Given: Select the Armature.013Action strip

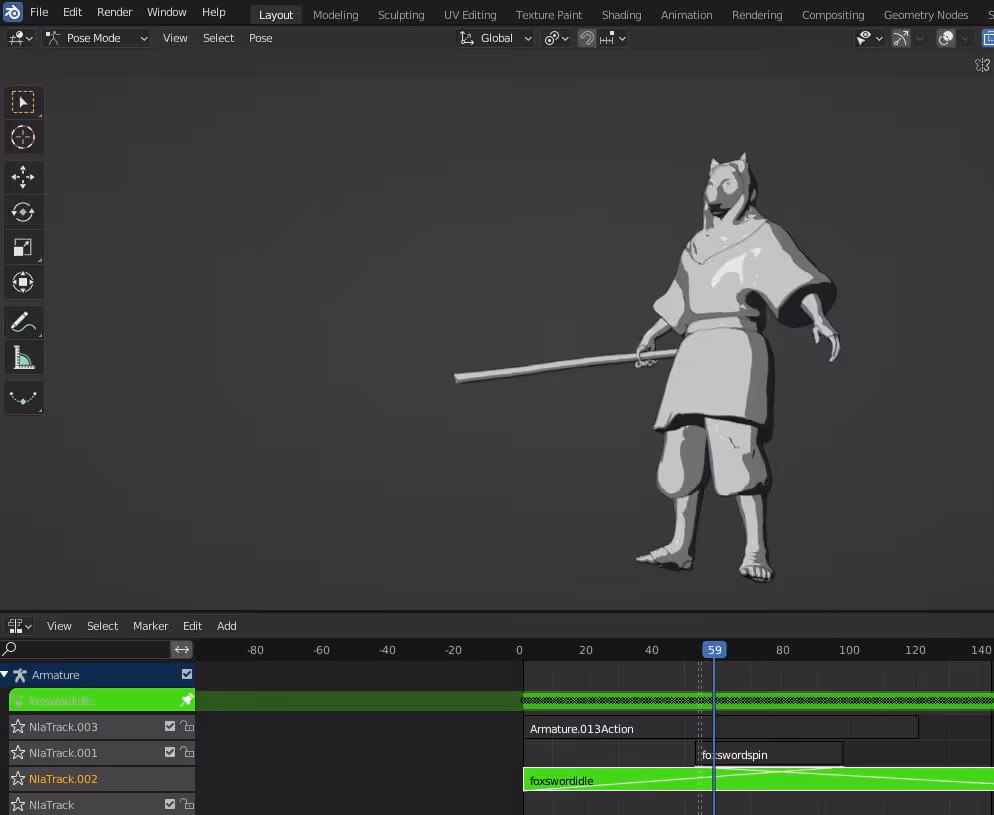Looking at the screenshot, I should tap(721, 729).
